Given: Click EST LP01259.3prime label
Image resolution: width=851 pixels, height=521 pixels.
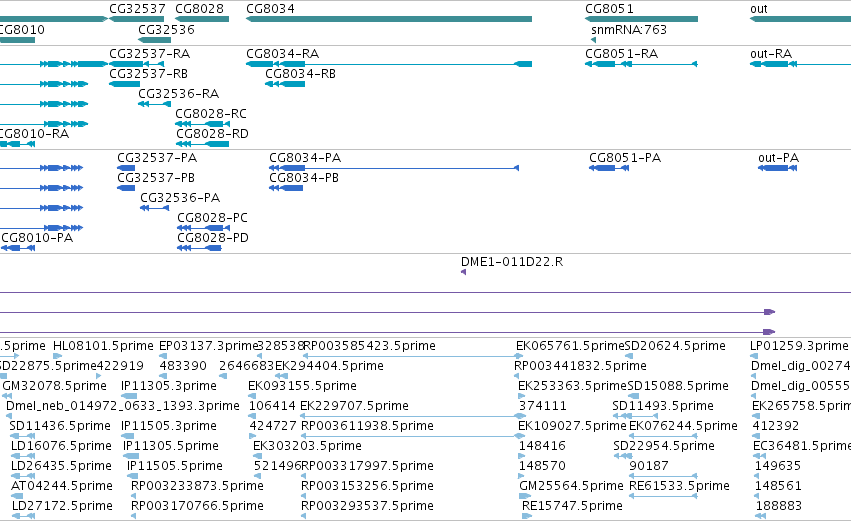Looking at the screenshot, I should pyautogui.click(x=799, y=346).
